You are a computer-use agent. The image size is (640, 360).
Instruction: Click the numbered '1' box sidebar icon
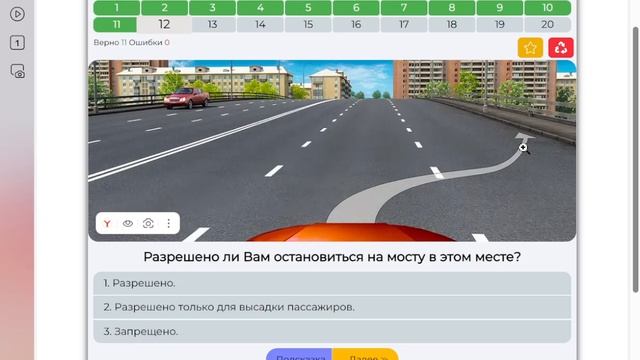point(17,43)
